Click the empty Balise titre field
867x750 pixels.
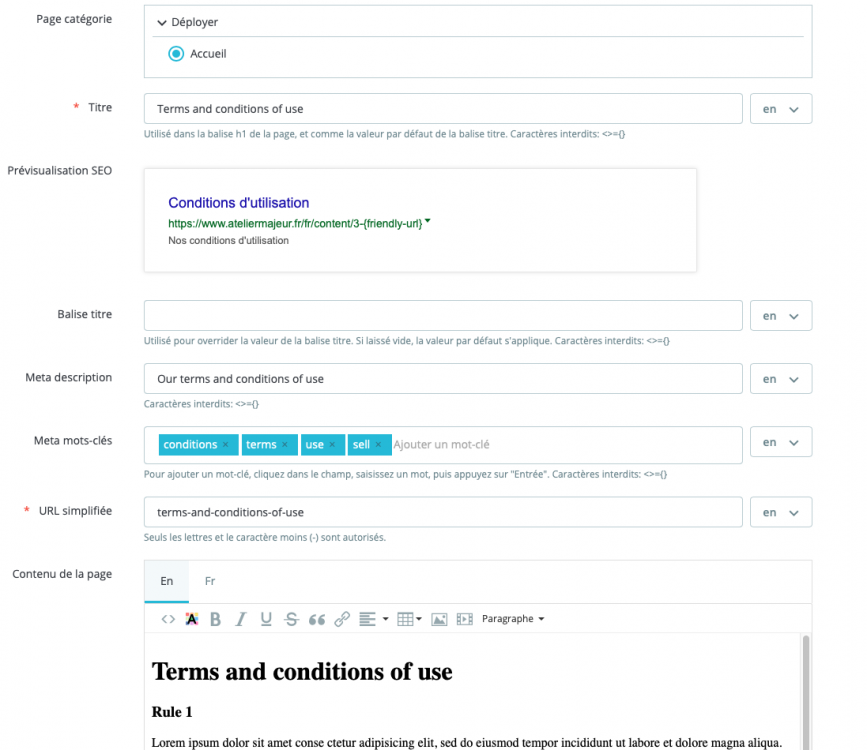tap(443, 316)
